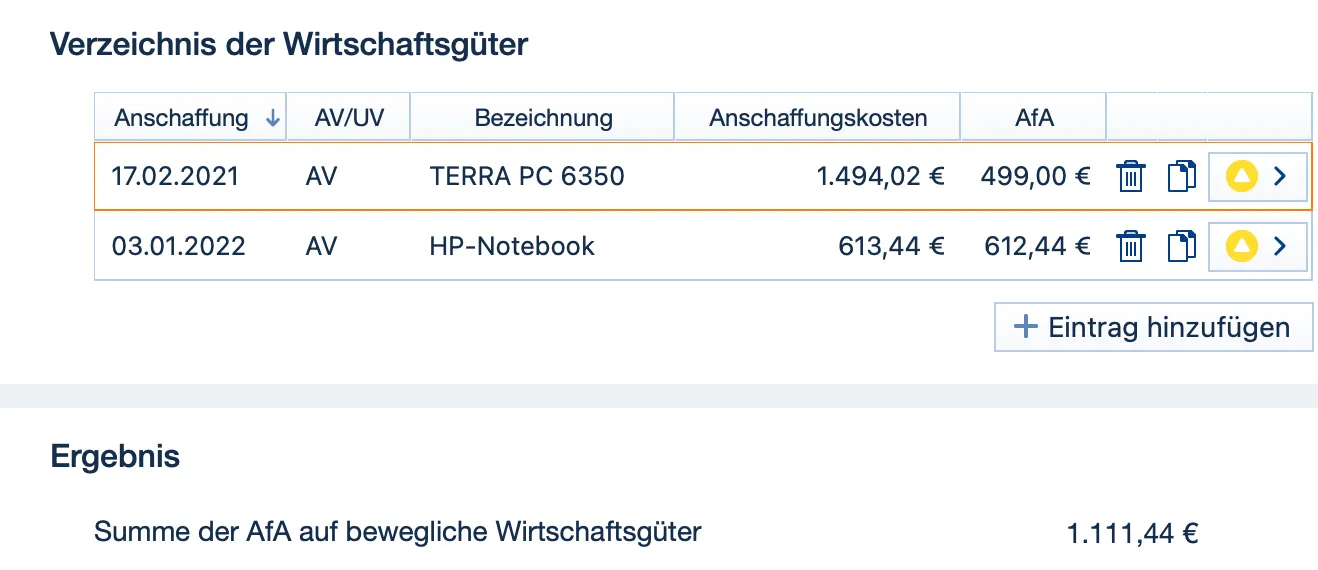Click the AfA column header
Viewport: 1318px width, 570px height.
point(1034,118)
